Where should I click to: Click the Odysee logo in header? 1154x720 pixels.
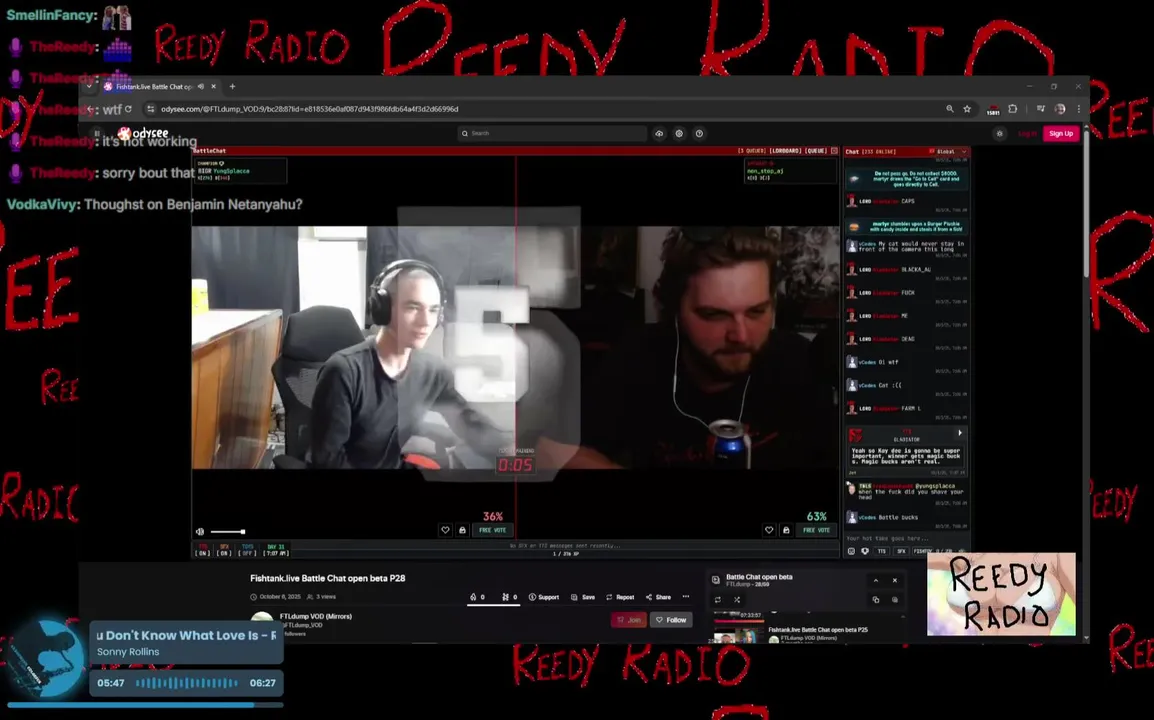point(143,133)
